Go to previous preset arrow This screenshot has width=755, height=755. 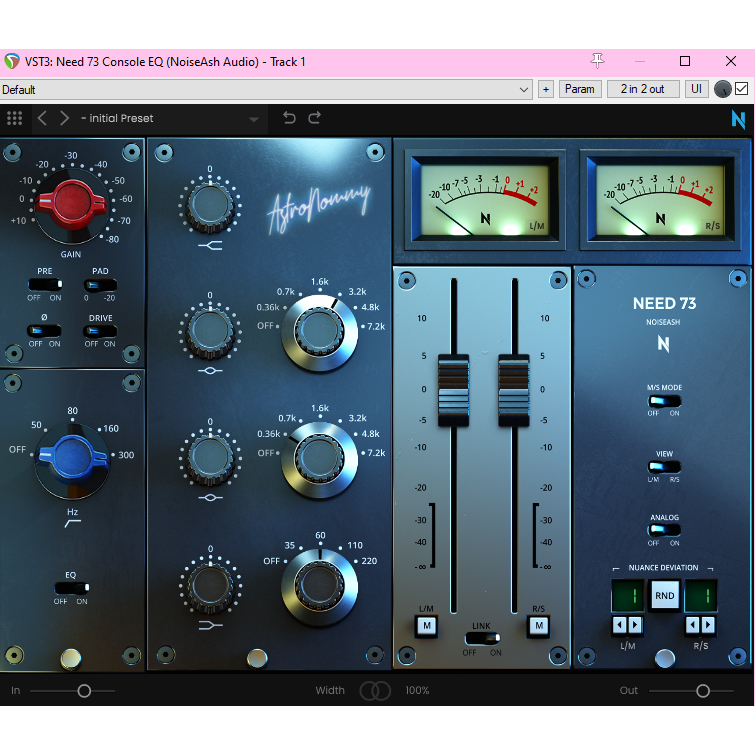point(42,118)
